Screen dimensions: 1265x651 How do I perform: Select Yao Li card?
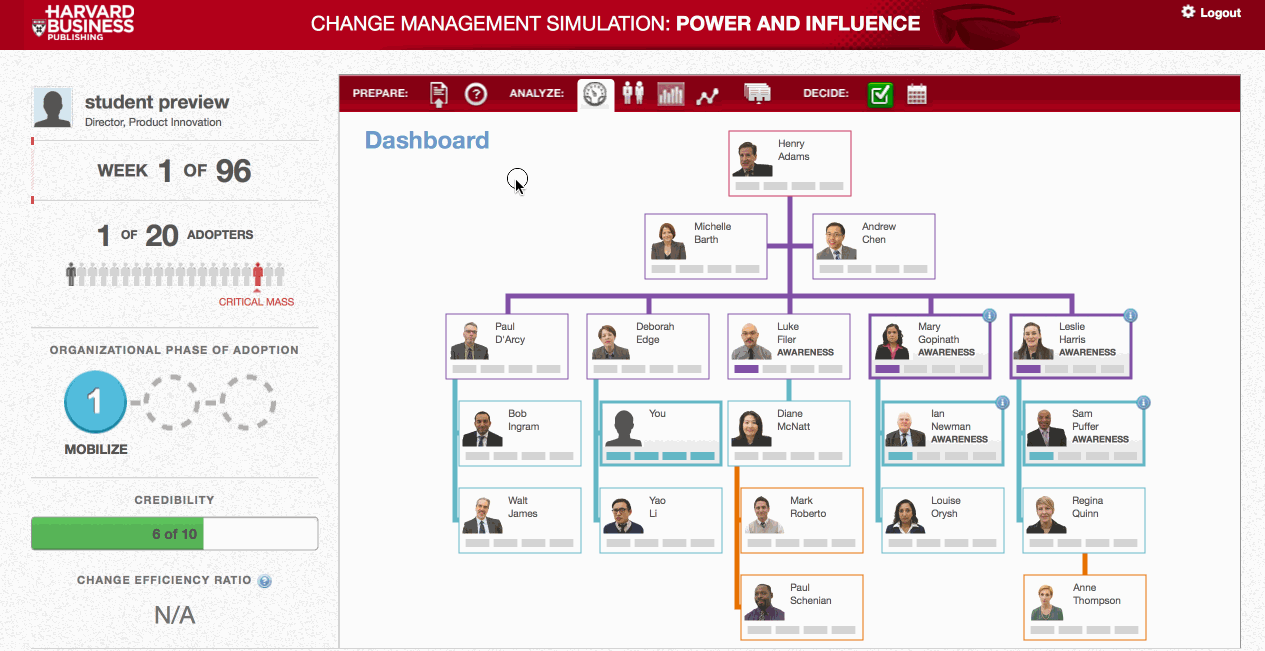tap(661, 521)
